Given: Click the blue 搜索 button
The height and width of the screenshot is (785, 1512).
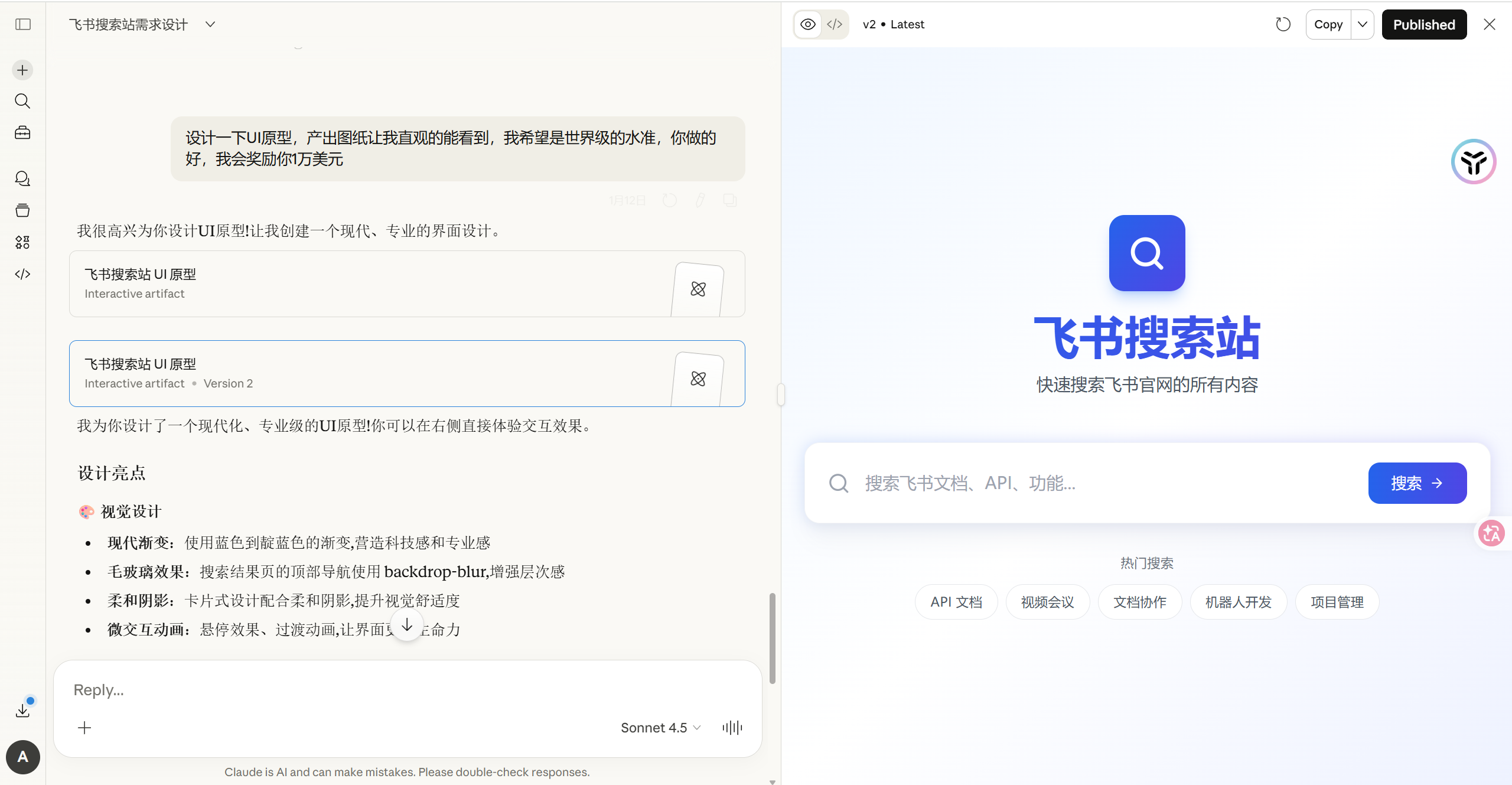Looking at the screenshot, I should click(x=1417, y=483).
